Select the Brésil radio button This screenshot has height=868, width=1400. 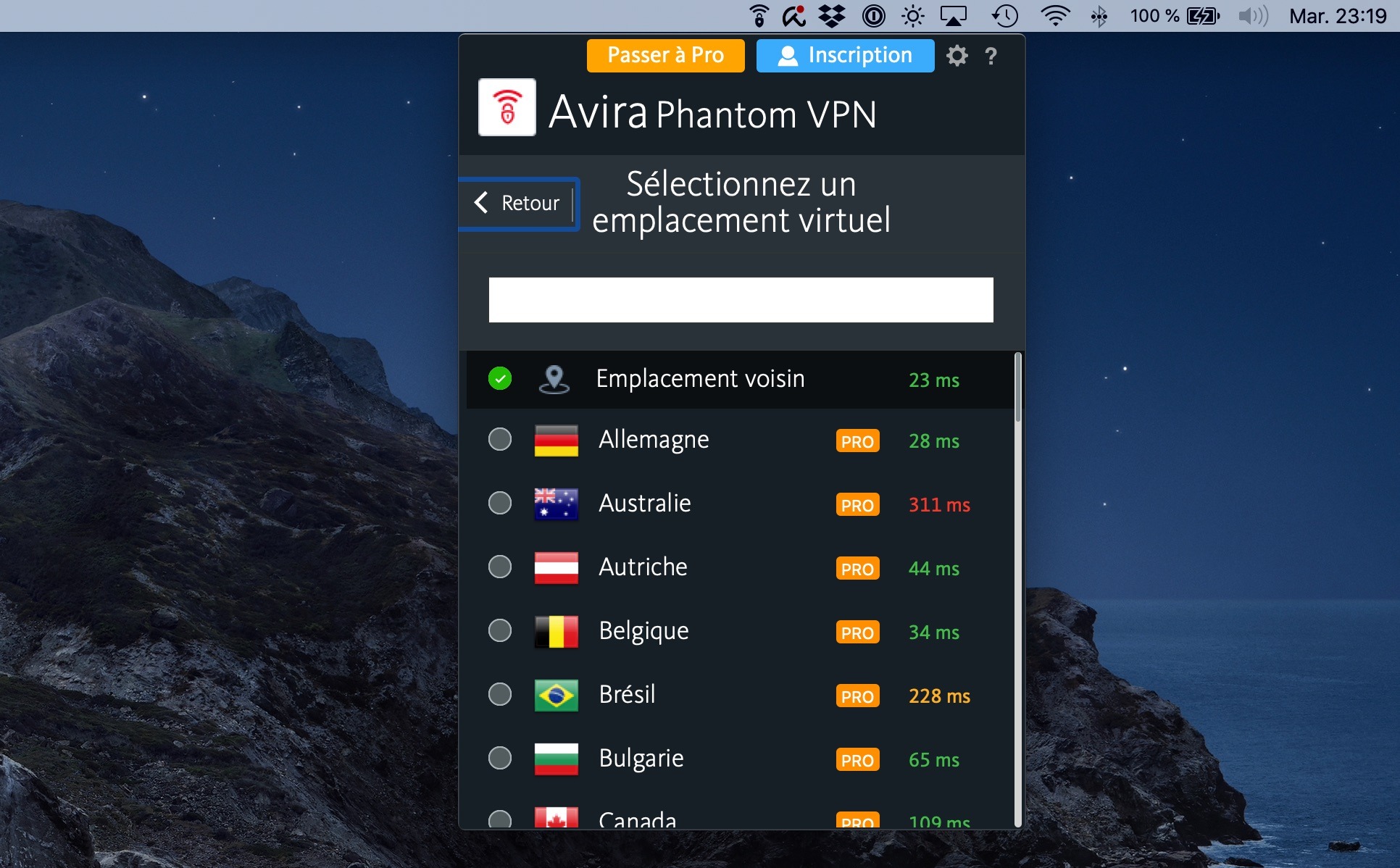[500, 694]
